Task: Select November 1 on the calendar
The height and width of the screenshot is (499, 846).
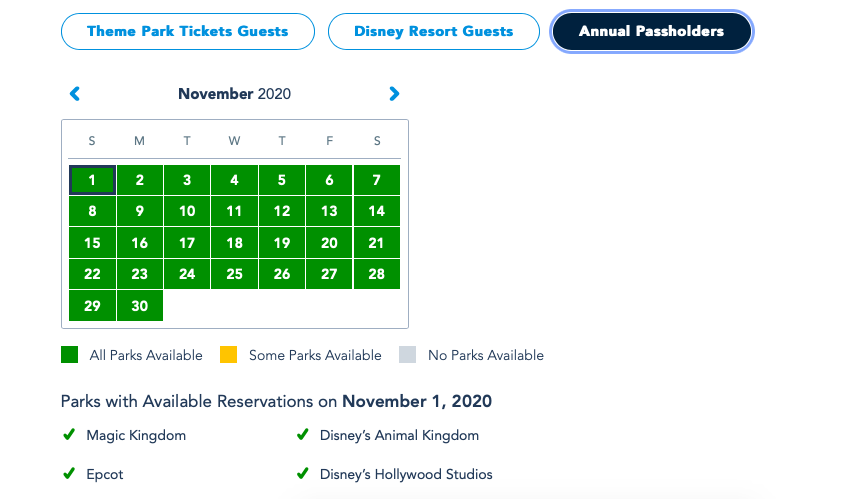Action: pos(92,180)
